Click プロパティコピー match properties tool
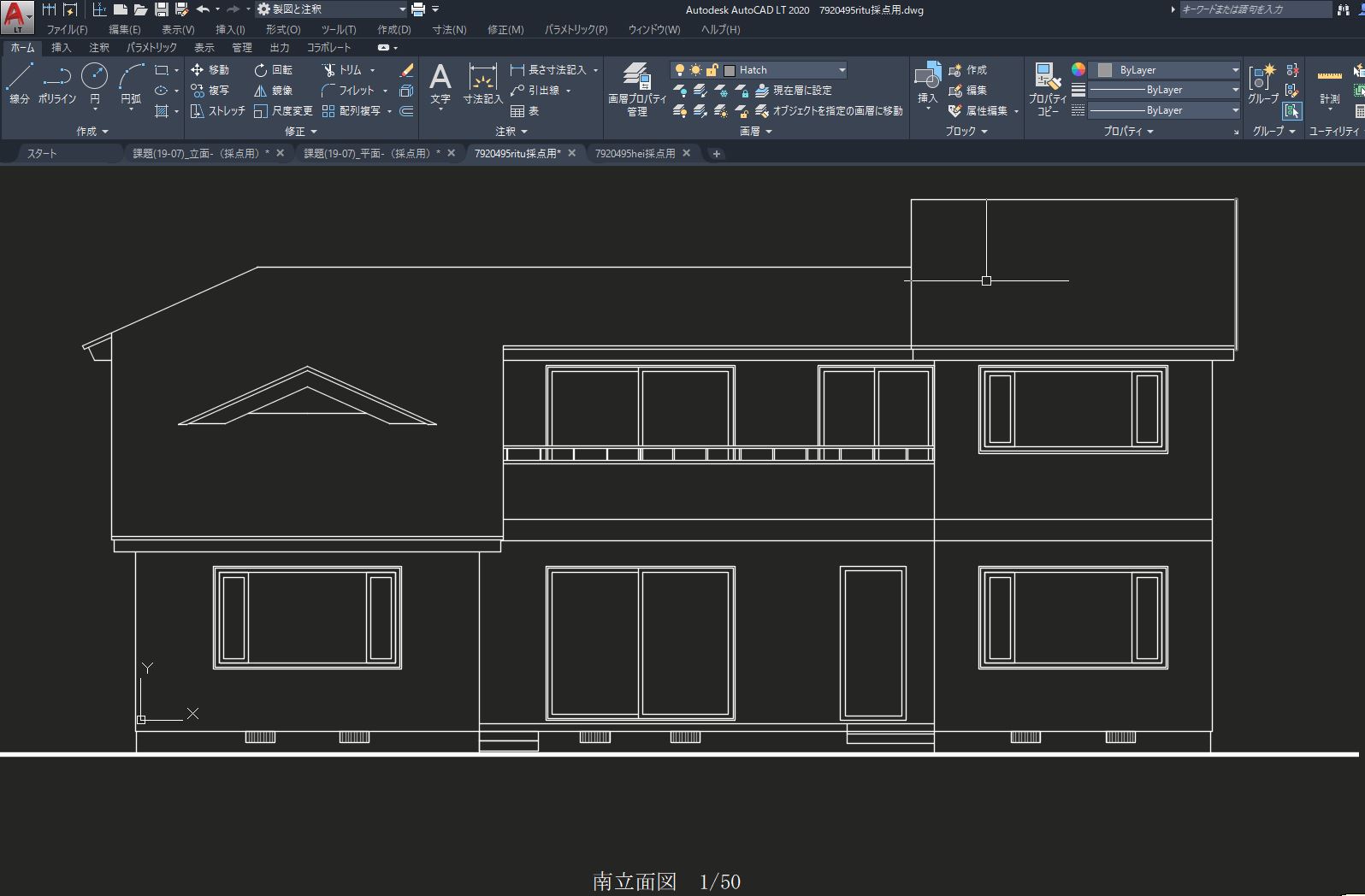The height and width of the screenshot is (896, 1365). coord(1048,90)
